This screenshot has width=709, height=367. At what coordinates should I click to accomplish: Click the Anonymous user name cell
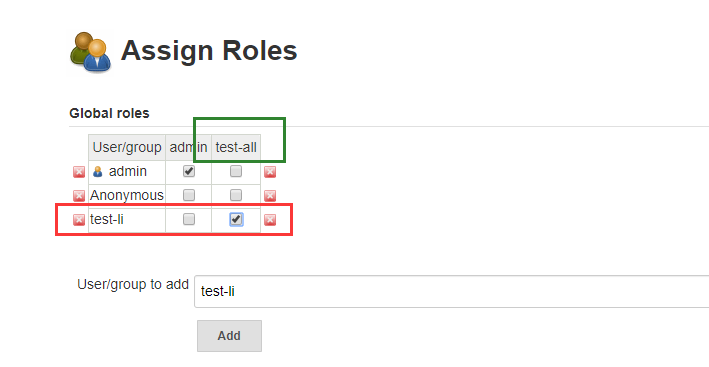click(127, 195)
